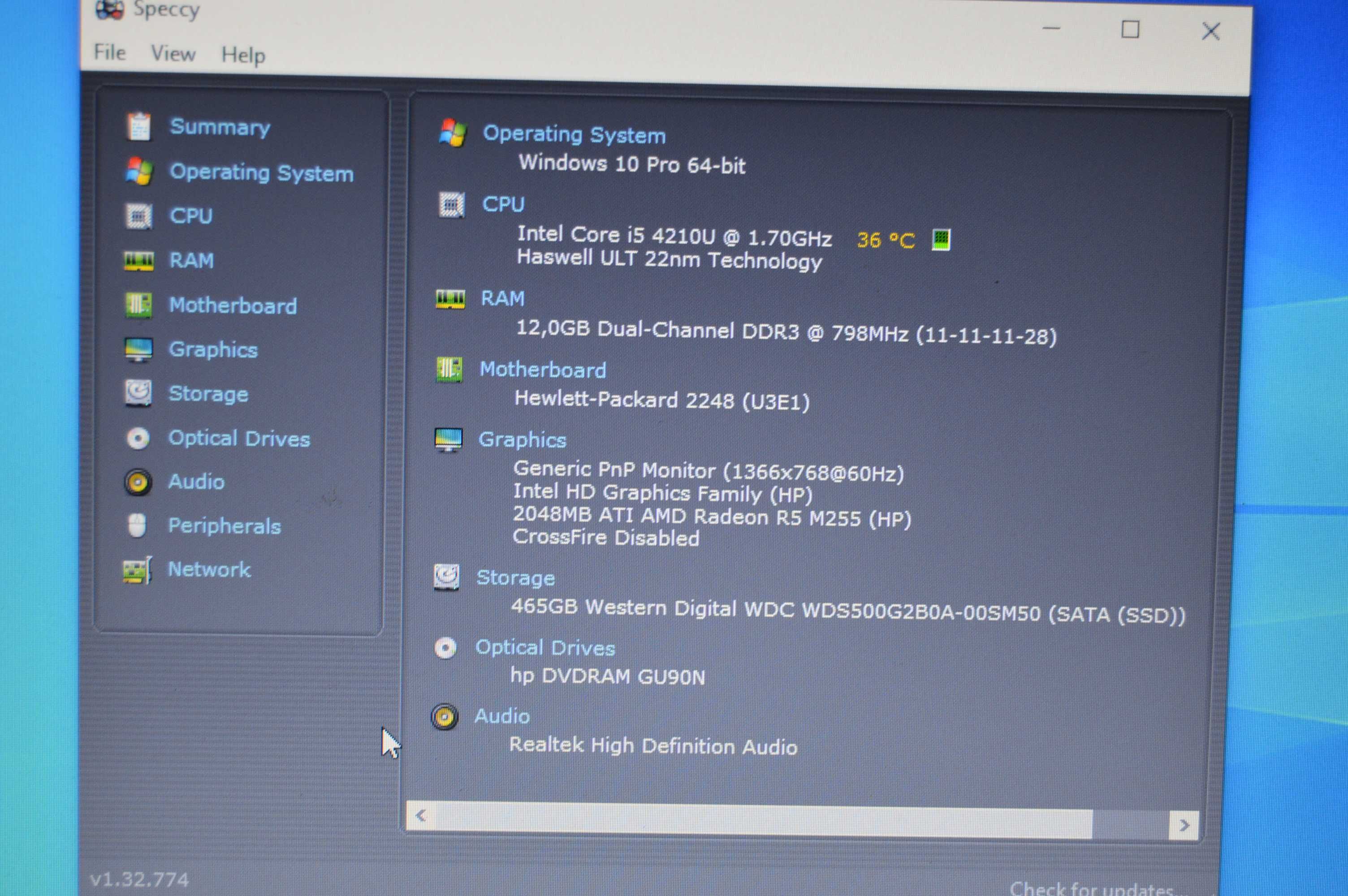The width and height of the screenshot is (1348, 896).
Task: Click the Audio speaker icon in sidebar
Action: coord(138,482)
